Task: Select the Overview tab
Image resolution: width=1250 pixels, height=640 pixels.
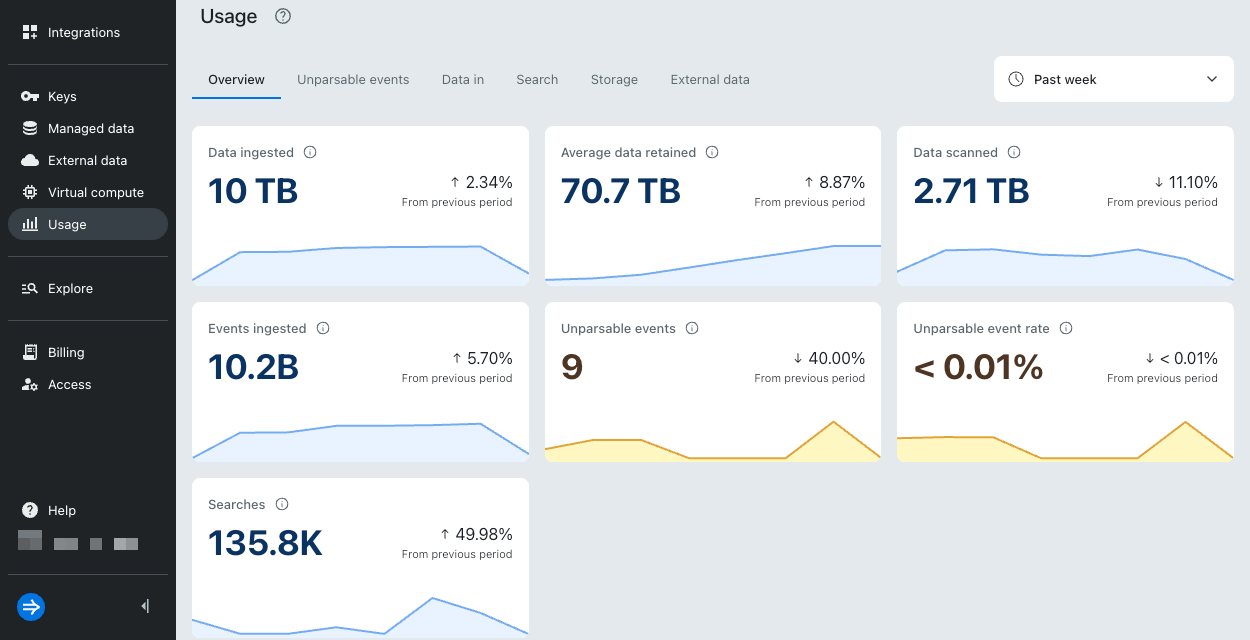Action: pyautogui.click(x=236, y=79)
